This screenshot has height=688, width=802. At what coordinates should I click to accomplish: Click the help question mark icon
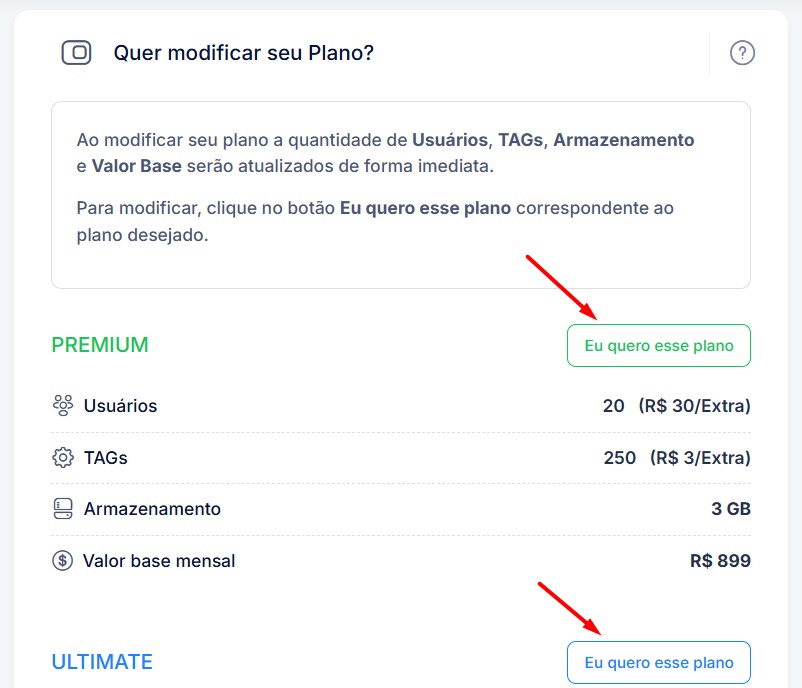(742, 53)
